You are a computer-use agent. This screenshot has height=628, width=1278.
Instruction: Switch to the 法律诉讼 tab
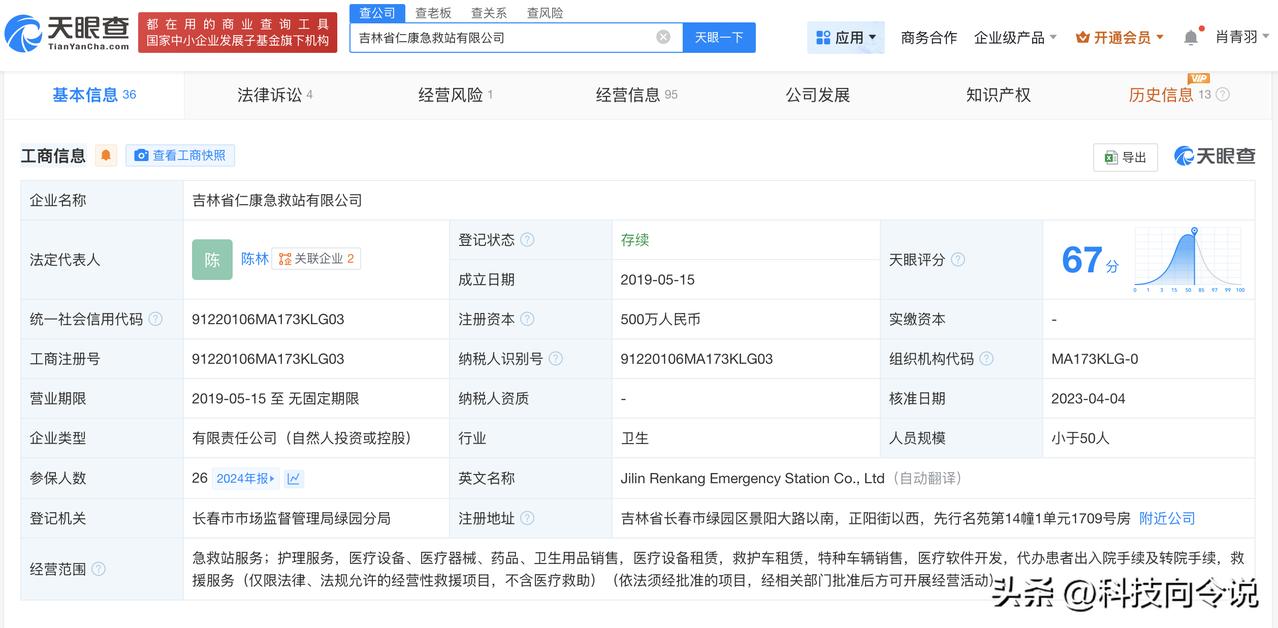click(275, 95)
